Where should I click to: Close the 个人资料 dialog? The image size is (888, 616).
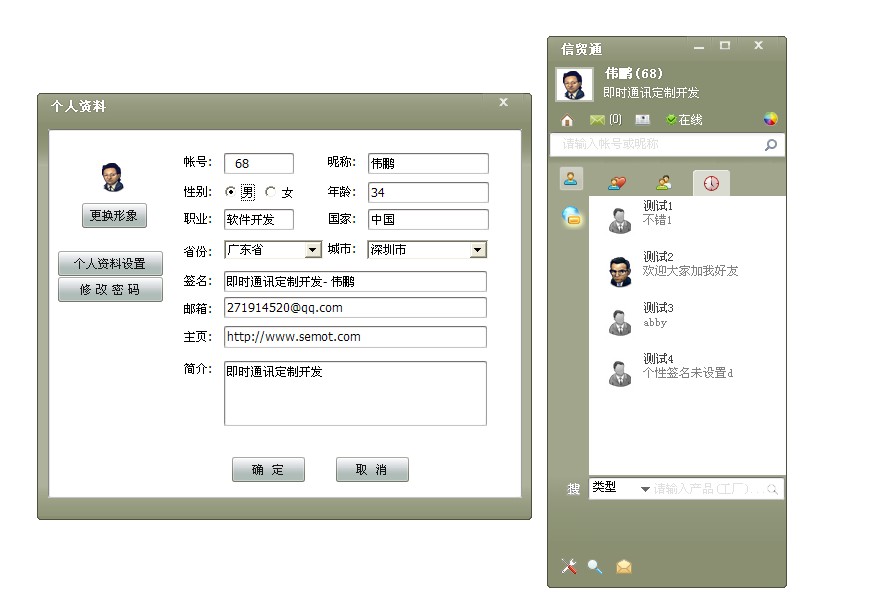coord(503,102)
